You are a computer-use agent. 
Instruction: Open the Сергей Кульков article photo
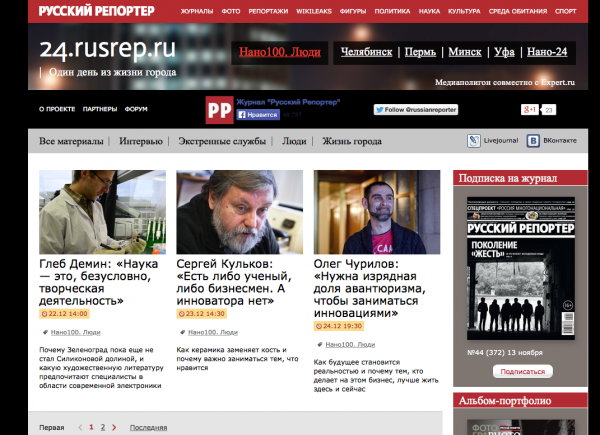tap(240, 212)
